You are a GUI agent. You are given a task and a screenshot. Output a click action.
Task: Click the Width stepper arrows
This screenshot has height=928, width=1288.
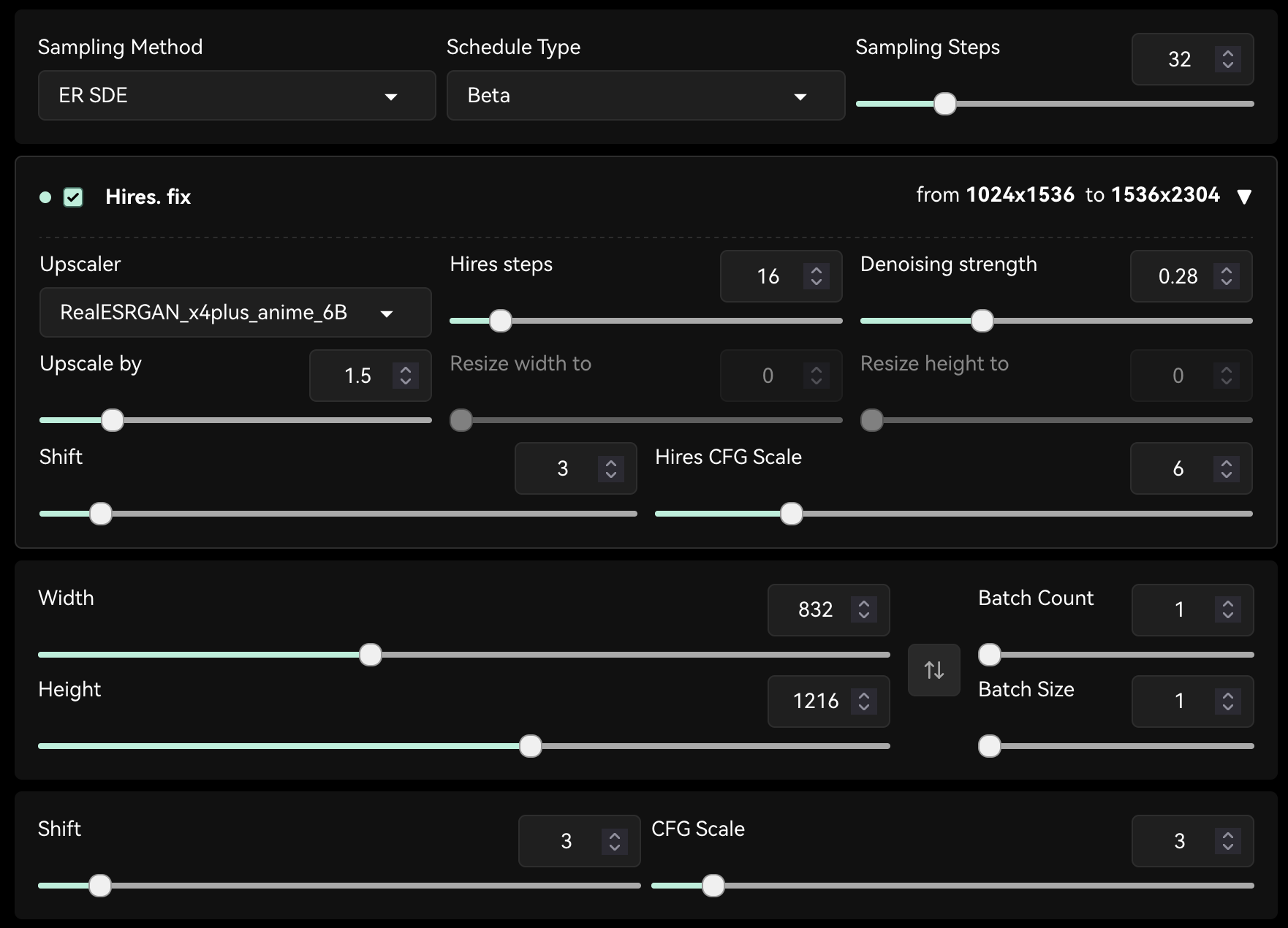pos(864,609)
